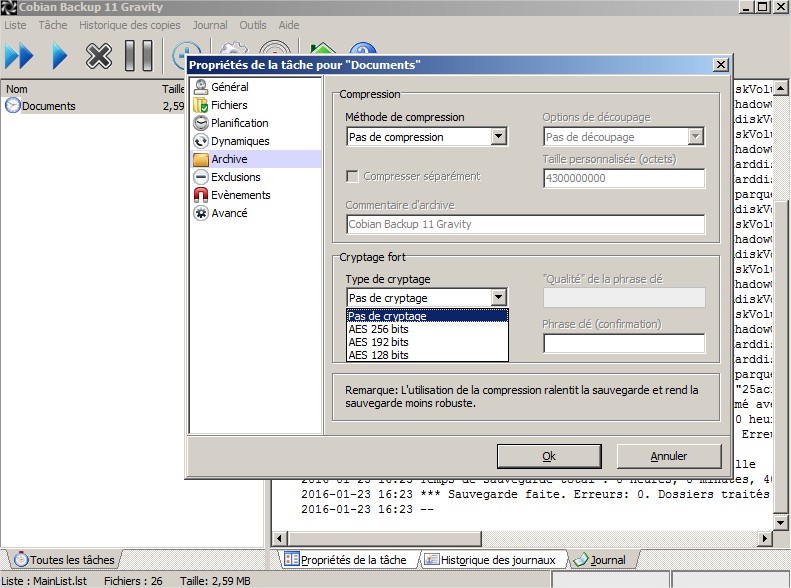Image resolution: width=791 pixels, height=588 pixels.
Task: Click log scroll-right arrow
Action: tap(765, 538)
